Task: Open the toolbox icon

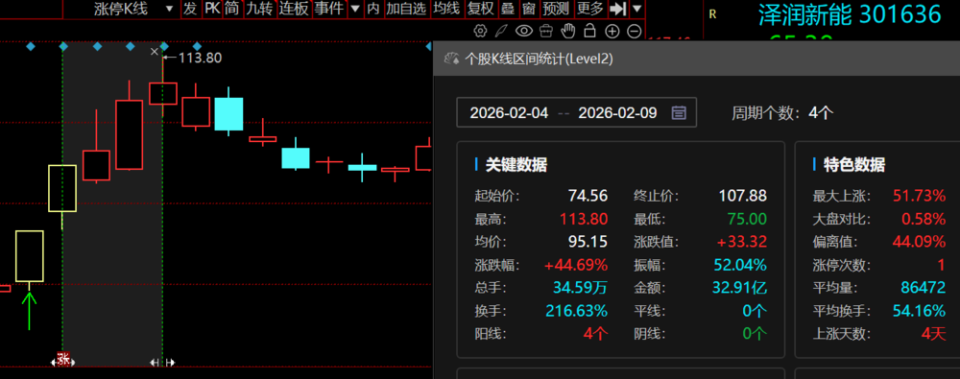Action: pos(547,30)
